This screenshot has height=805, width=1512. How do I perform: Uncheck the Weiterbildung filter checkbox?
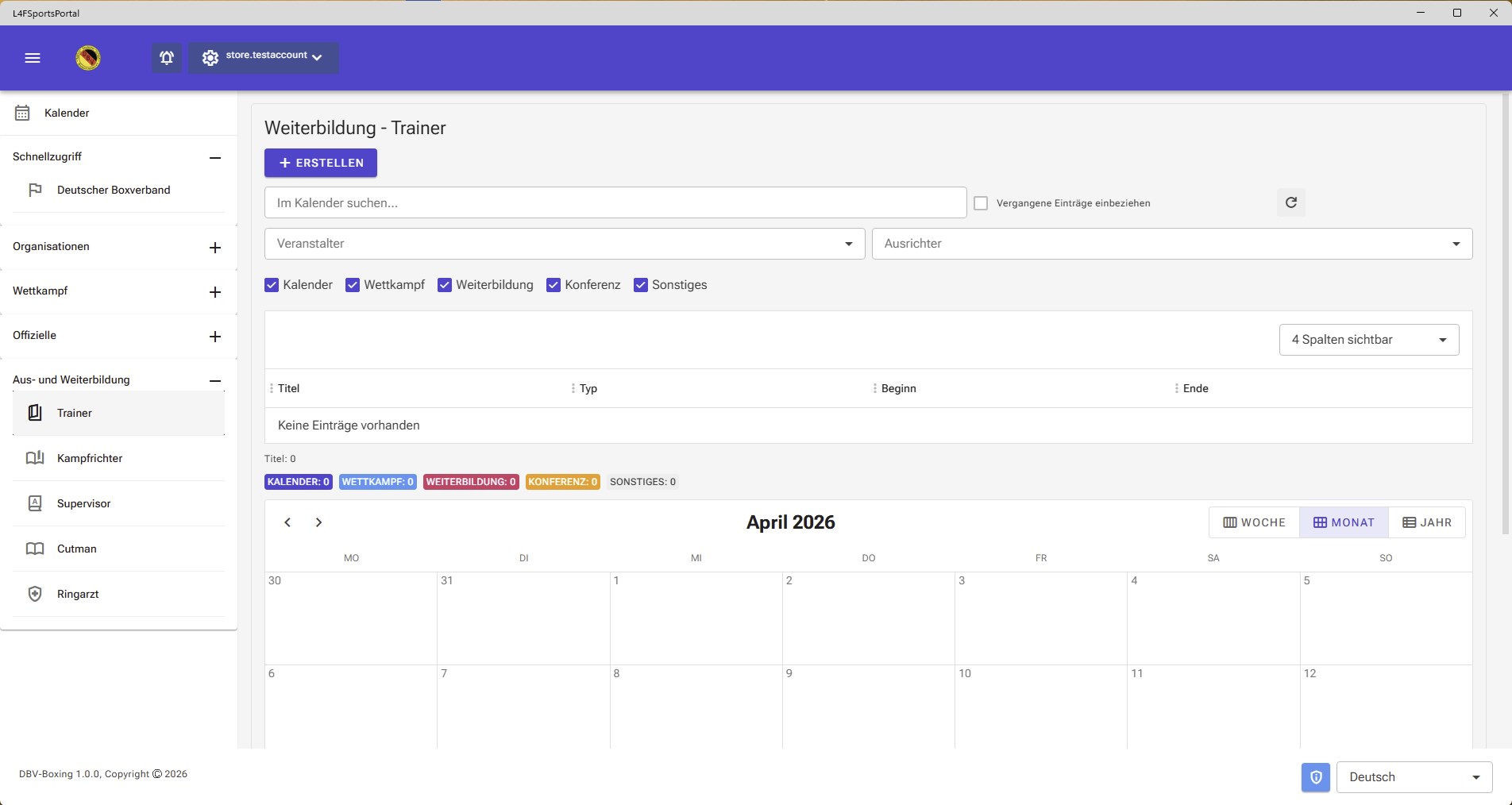coord(445,285)
